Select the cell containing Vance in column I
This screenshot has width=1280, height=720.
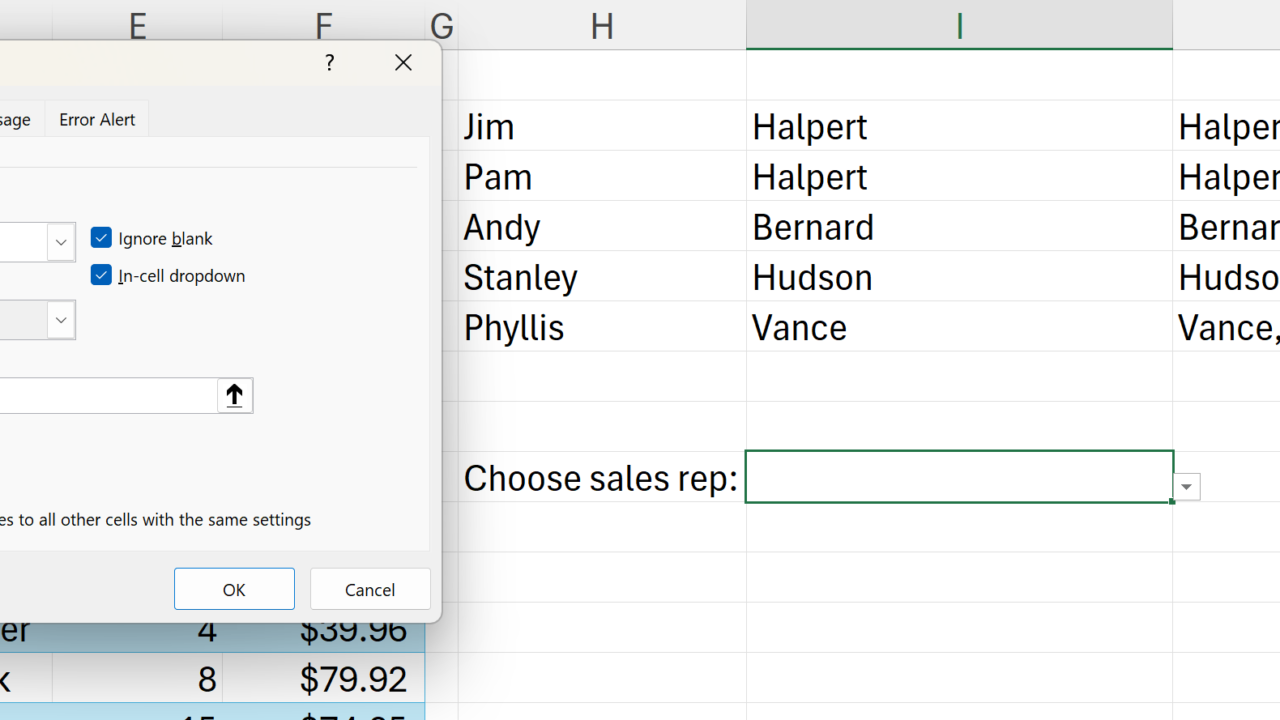(x=958, y=327)
